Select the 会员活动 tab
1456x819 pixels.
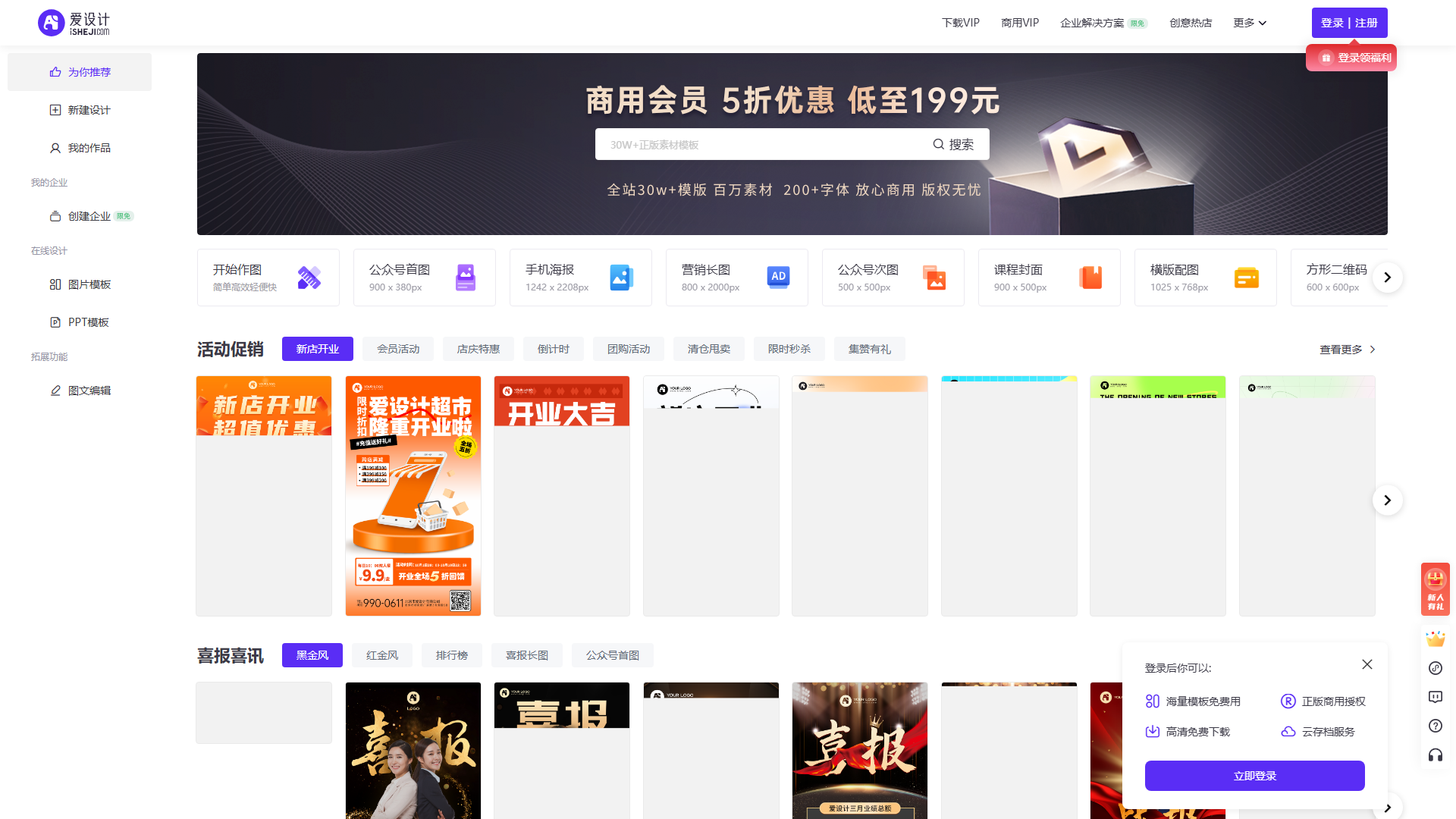click(398, 349)
